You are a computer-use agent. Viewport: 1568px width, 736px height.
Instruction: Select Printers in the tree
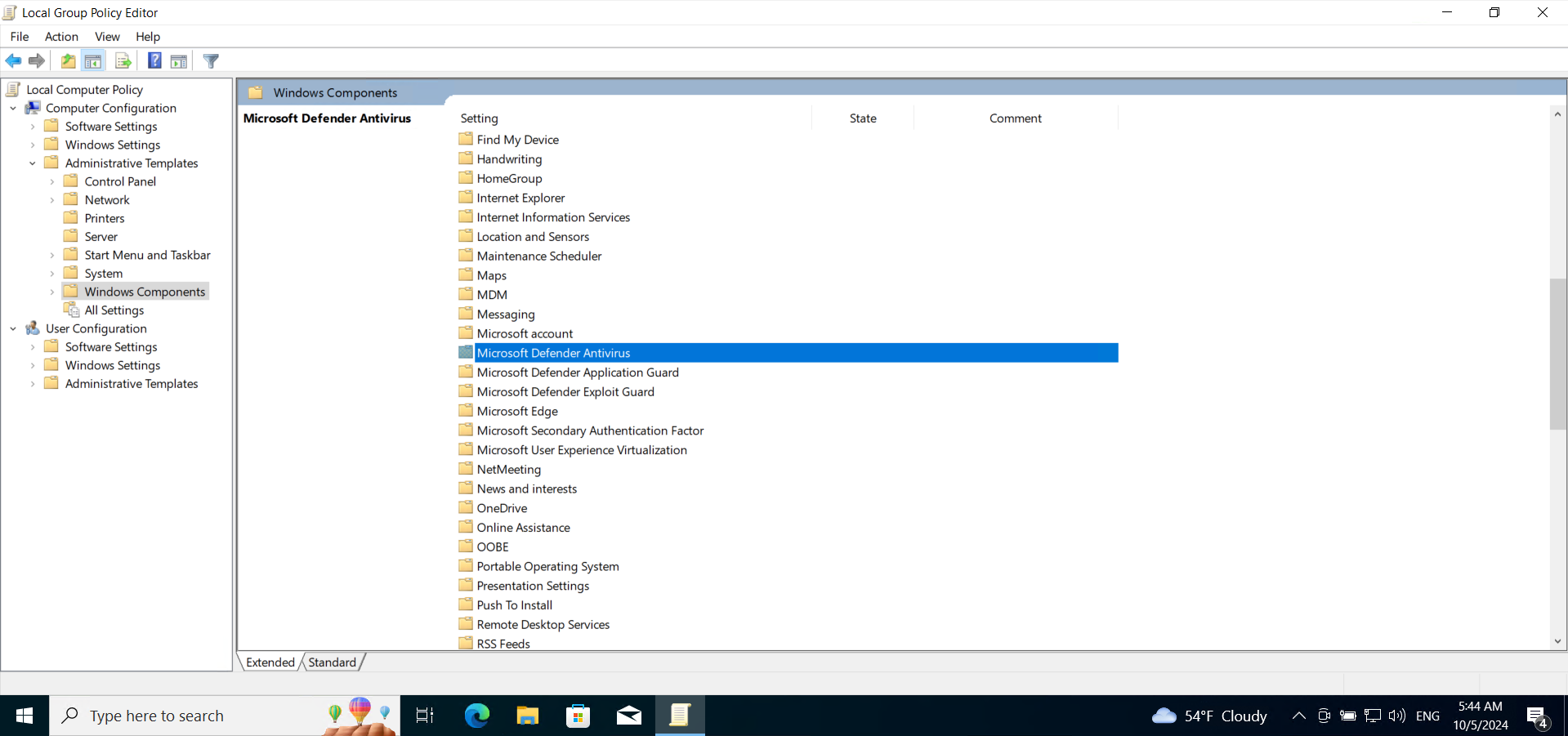(x=105, y=218)
